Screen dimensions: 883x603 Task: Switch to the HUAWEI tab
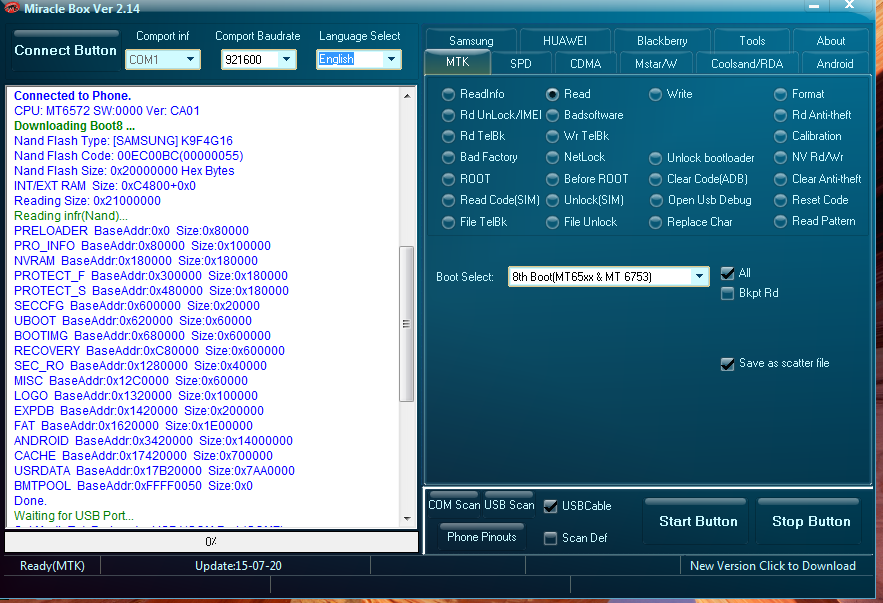point(565,41)
